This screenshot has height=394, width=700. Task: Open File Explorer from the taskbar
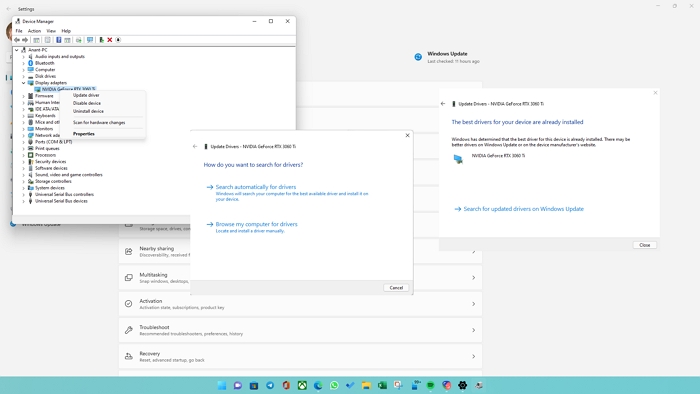(x=367, y=385)
